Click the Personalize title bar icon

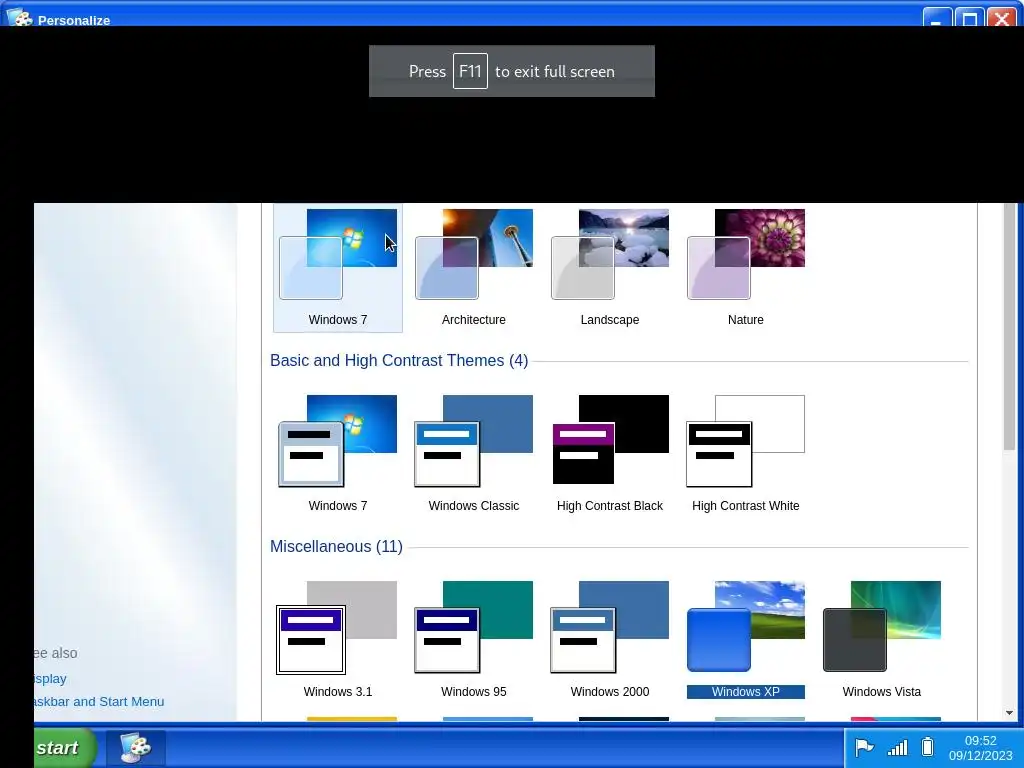click(20, 18)
